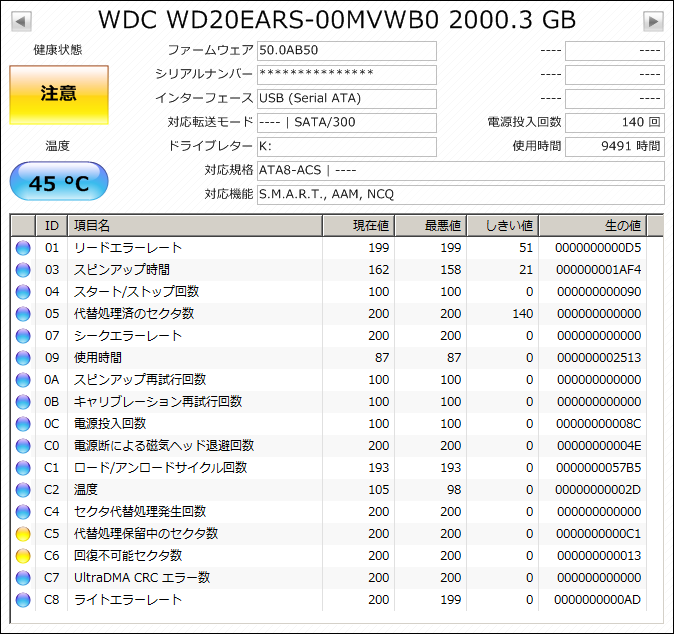The height and width of the screenshot is (634, 674).
Task: Click the ファームウェア field showing 50.0AB50
Action: pos(347,51)
